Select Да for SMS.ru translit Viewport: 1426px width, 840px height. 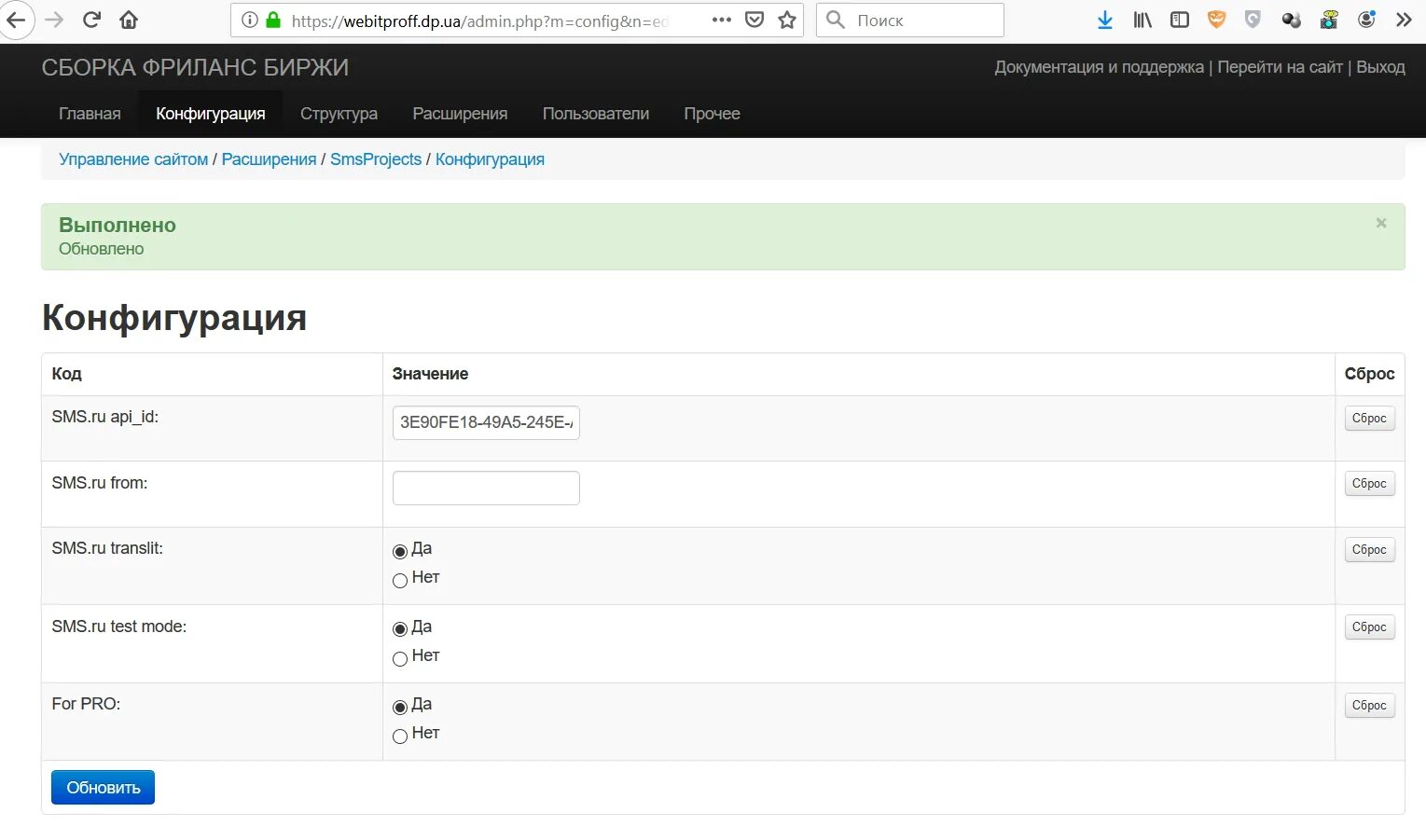(400, 551)
